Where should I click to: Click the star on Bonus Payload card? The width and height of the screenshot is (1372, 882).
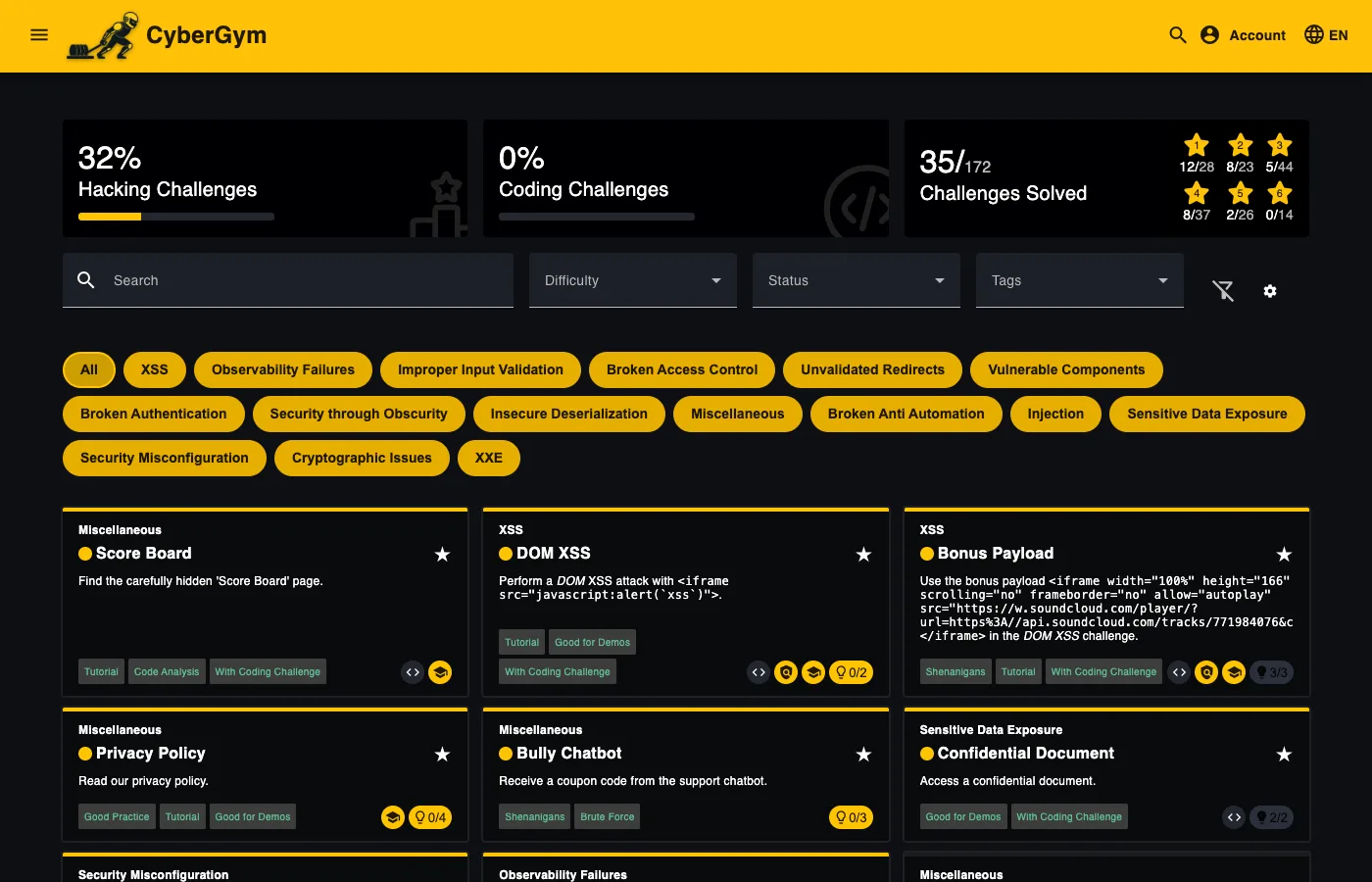pyautogui.click(x=1284, y=555)
